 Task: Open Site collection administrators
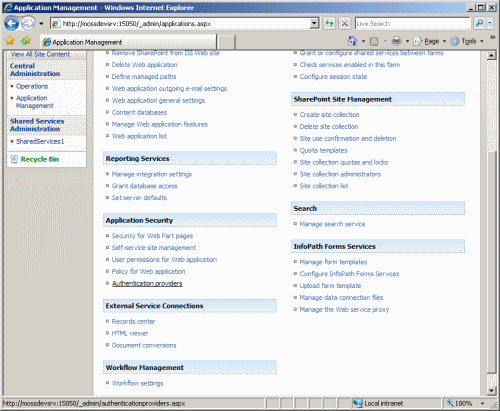(340, 174)
